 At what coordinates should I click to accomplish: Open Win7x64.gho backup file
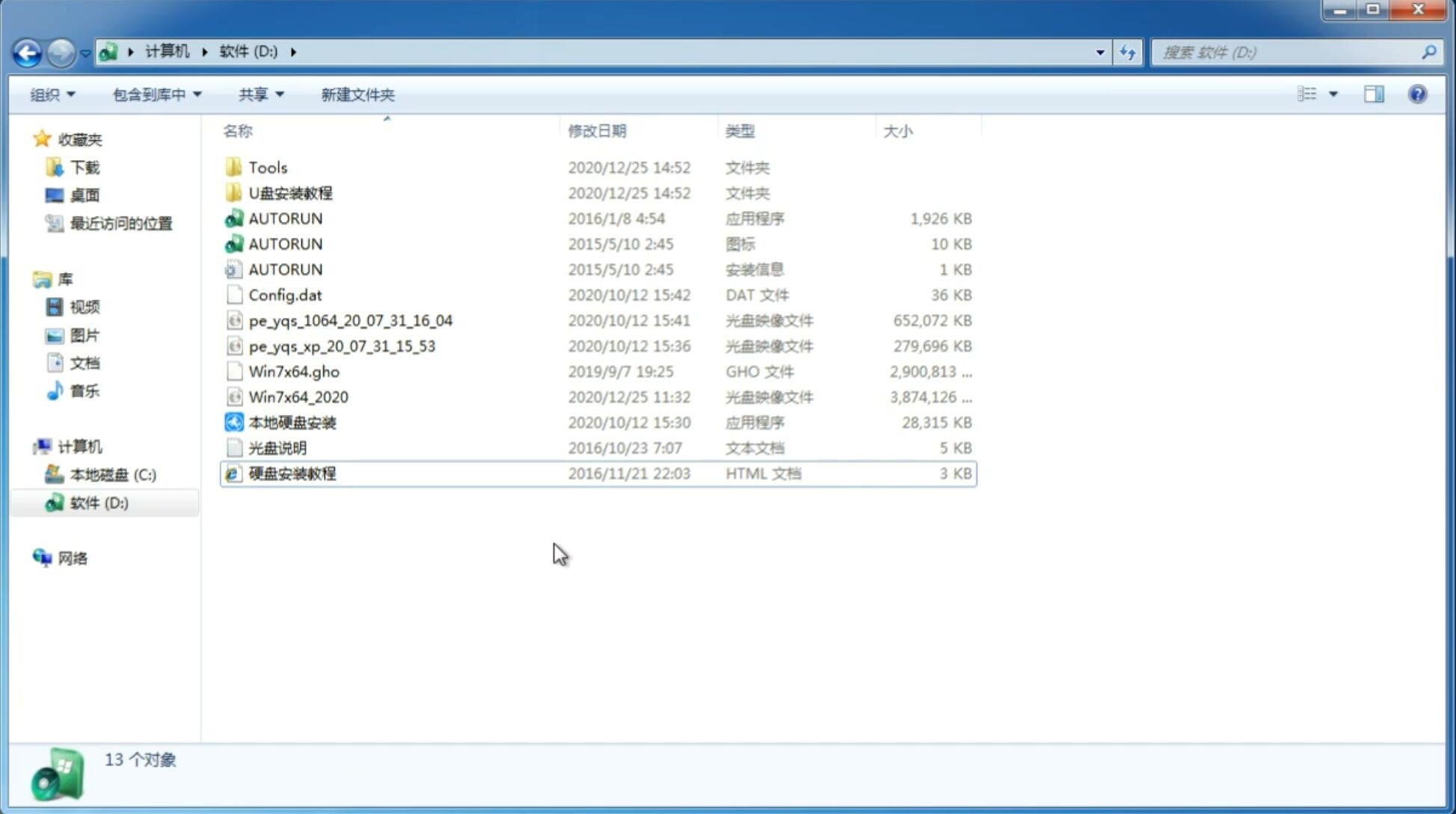pyautogui.click(x=295, y=371)
